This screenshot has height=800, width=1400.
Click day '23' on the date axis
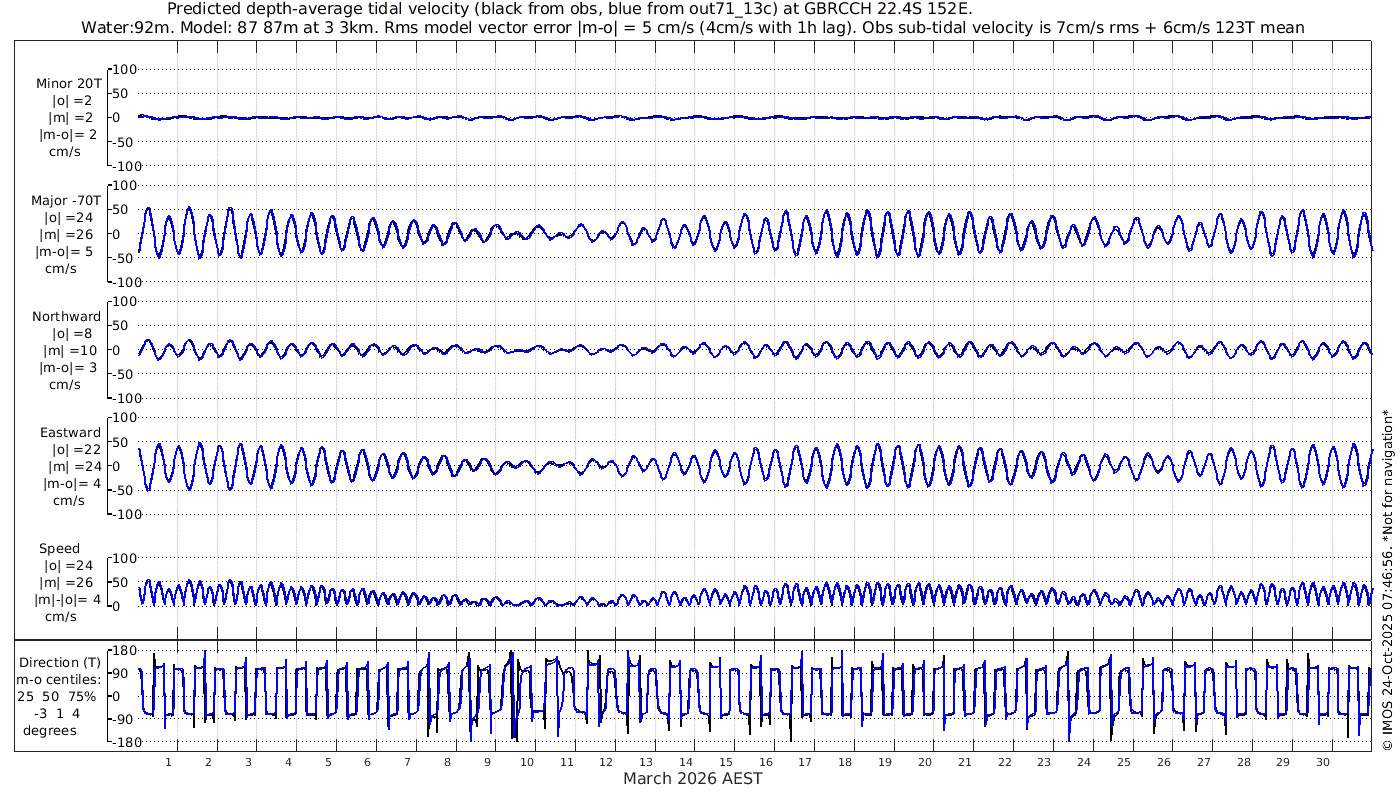(x=1044, y=762)
